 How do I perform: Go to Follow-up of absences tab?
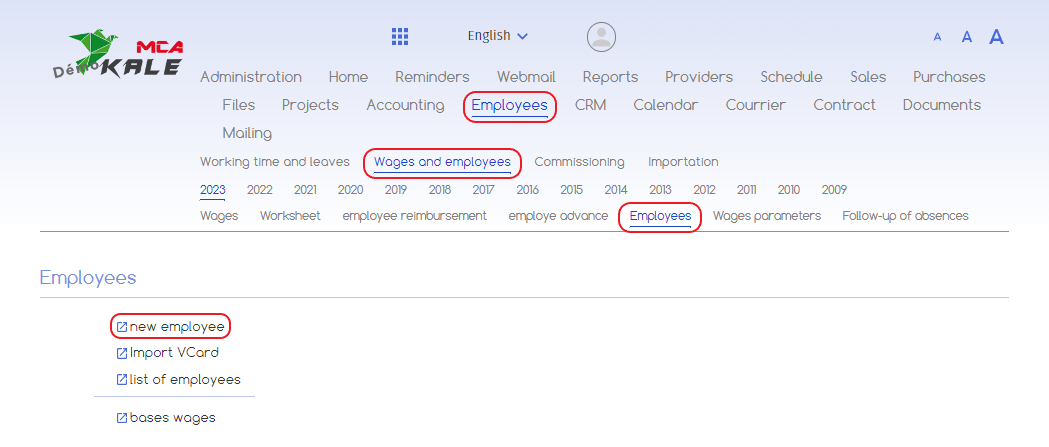(905, 216)
